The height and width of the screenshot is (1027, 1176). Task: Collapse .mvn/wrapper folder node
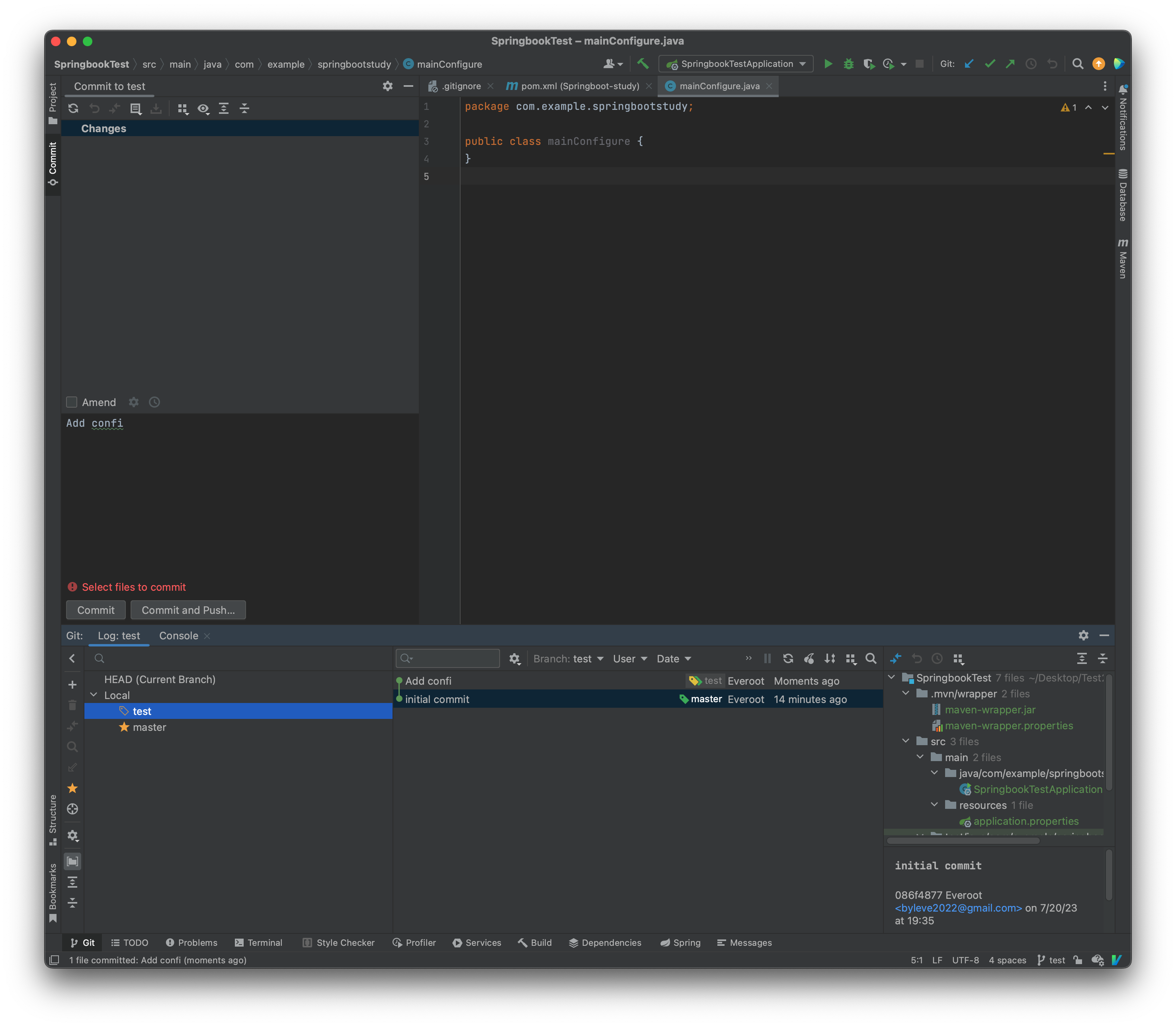coord(906,693)
